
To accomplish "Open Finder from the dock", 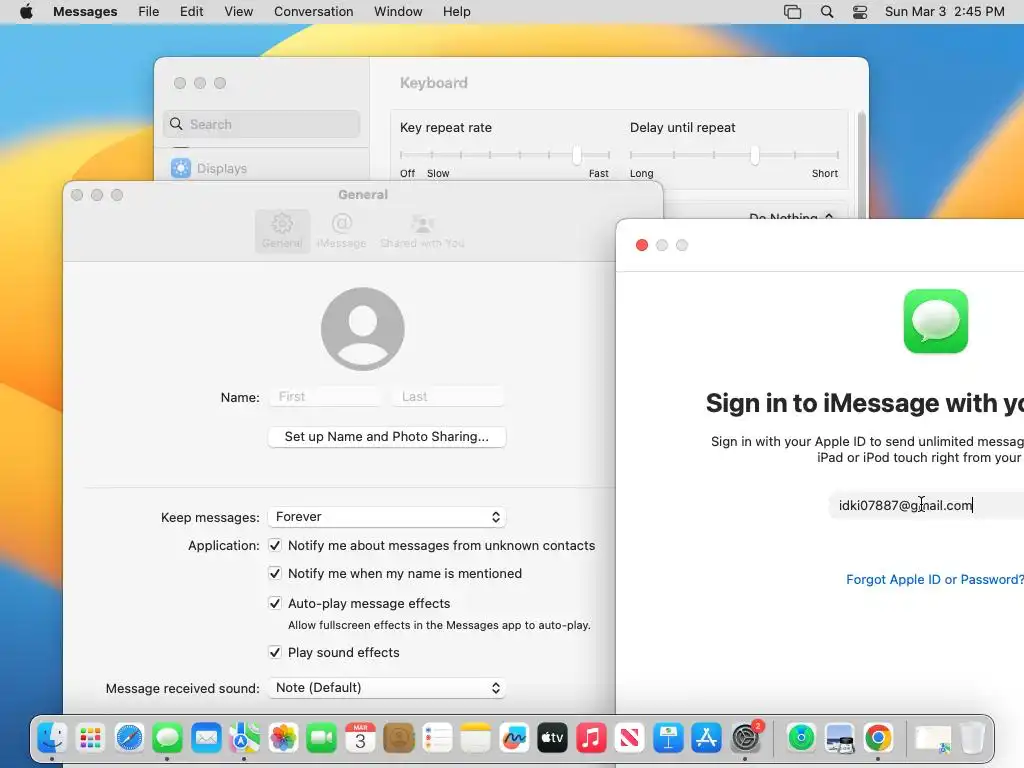I will click(52, 738).
